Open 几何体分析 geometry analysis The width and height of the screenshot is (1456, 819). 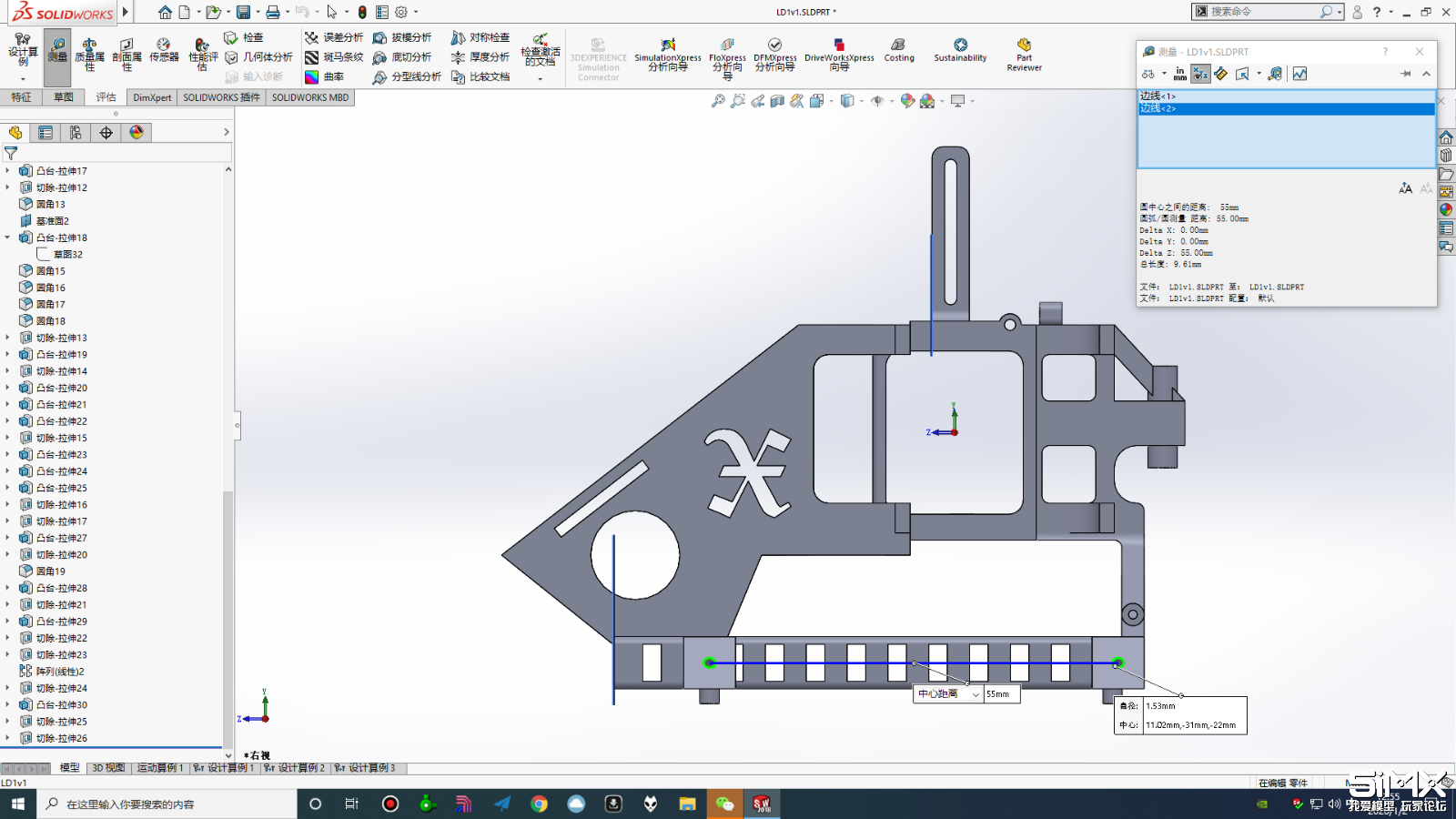click(259, 57)
